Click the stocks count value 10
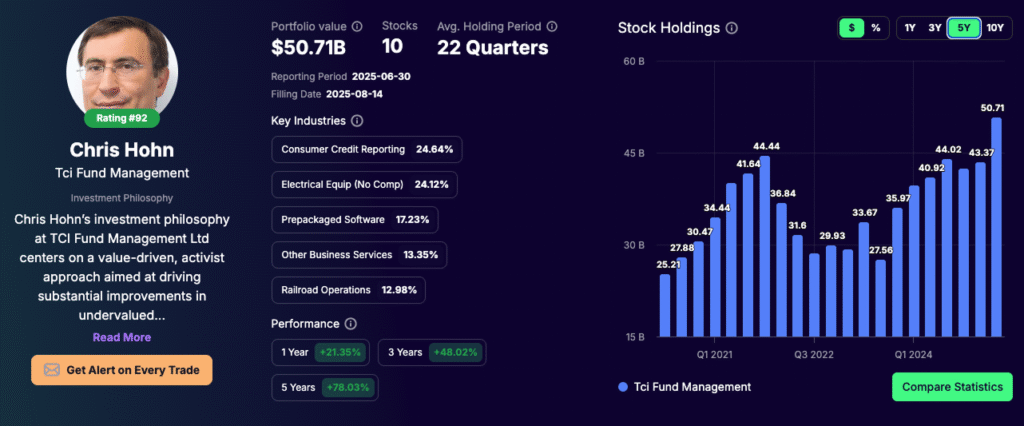 point(392,46)
